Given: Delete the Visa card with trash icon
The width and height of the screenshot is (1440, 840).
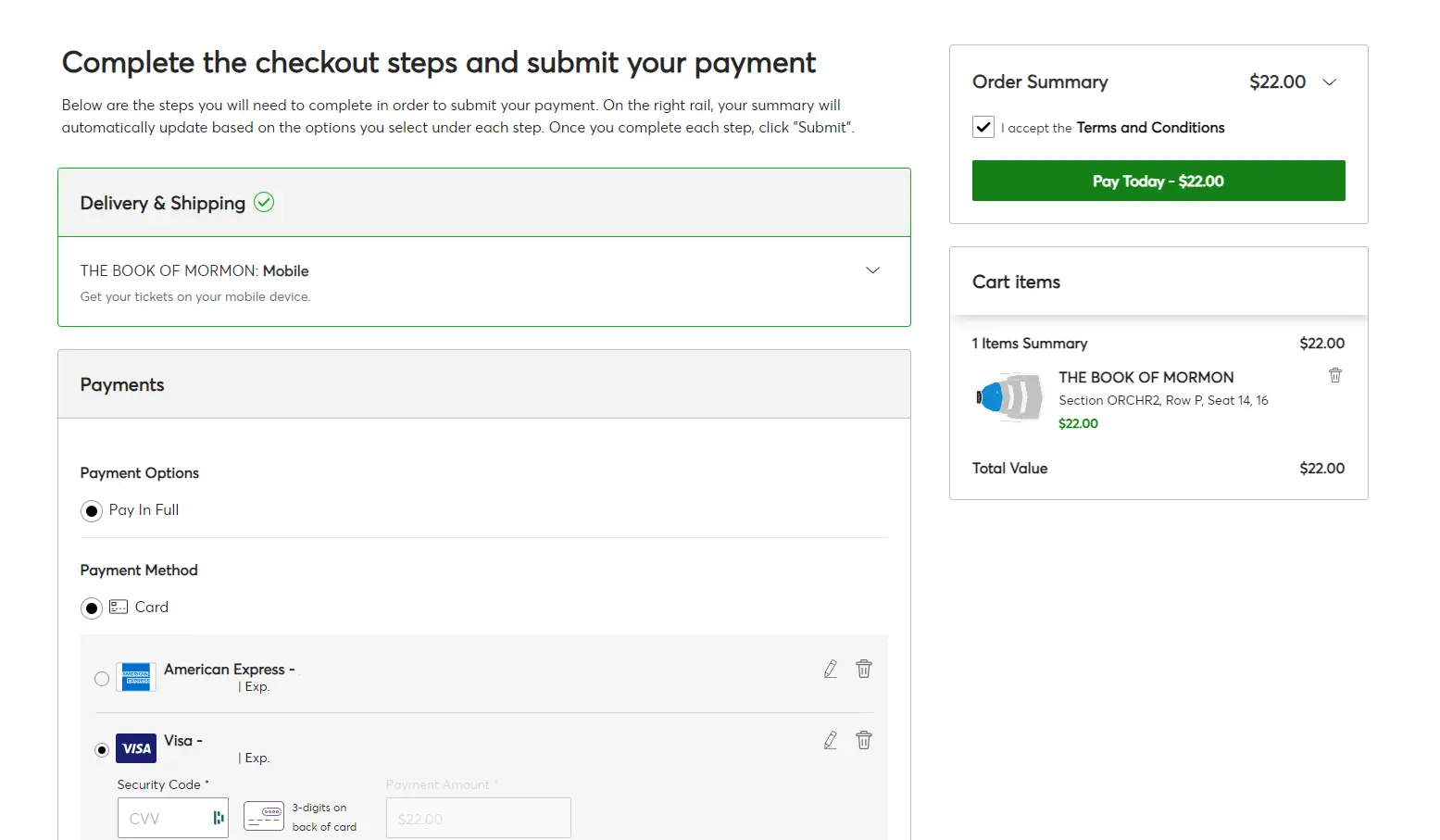Looking at the screenshot, I should pyautogui.click(x=863, y=740).
